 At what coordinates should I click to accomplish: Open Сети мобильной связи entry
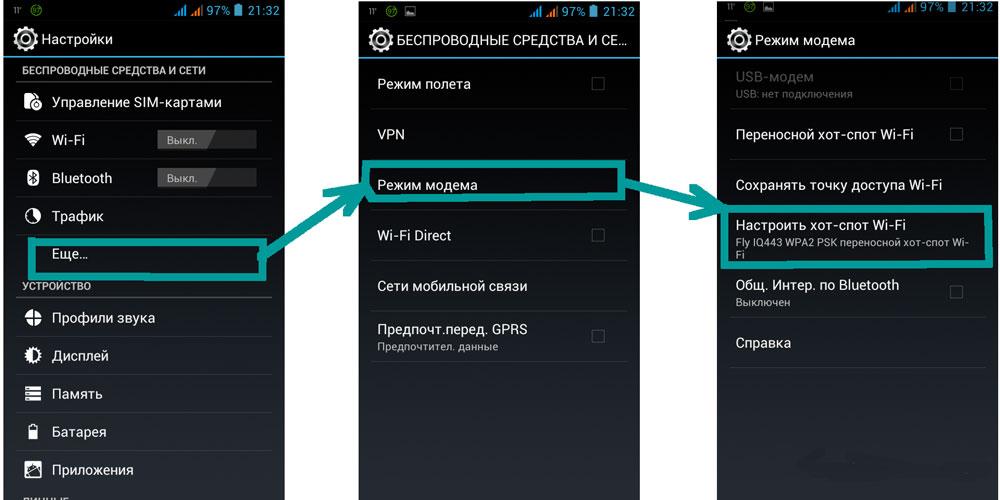(499, 286)
